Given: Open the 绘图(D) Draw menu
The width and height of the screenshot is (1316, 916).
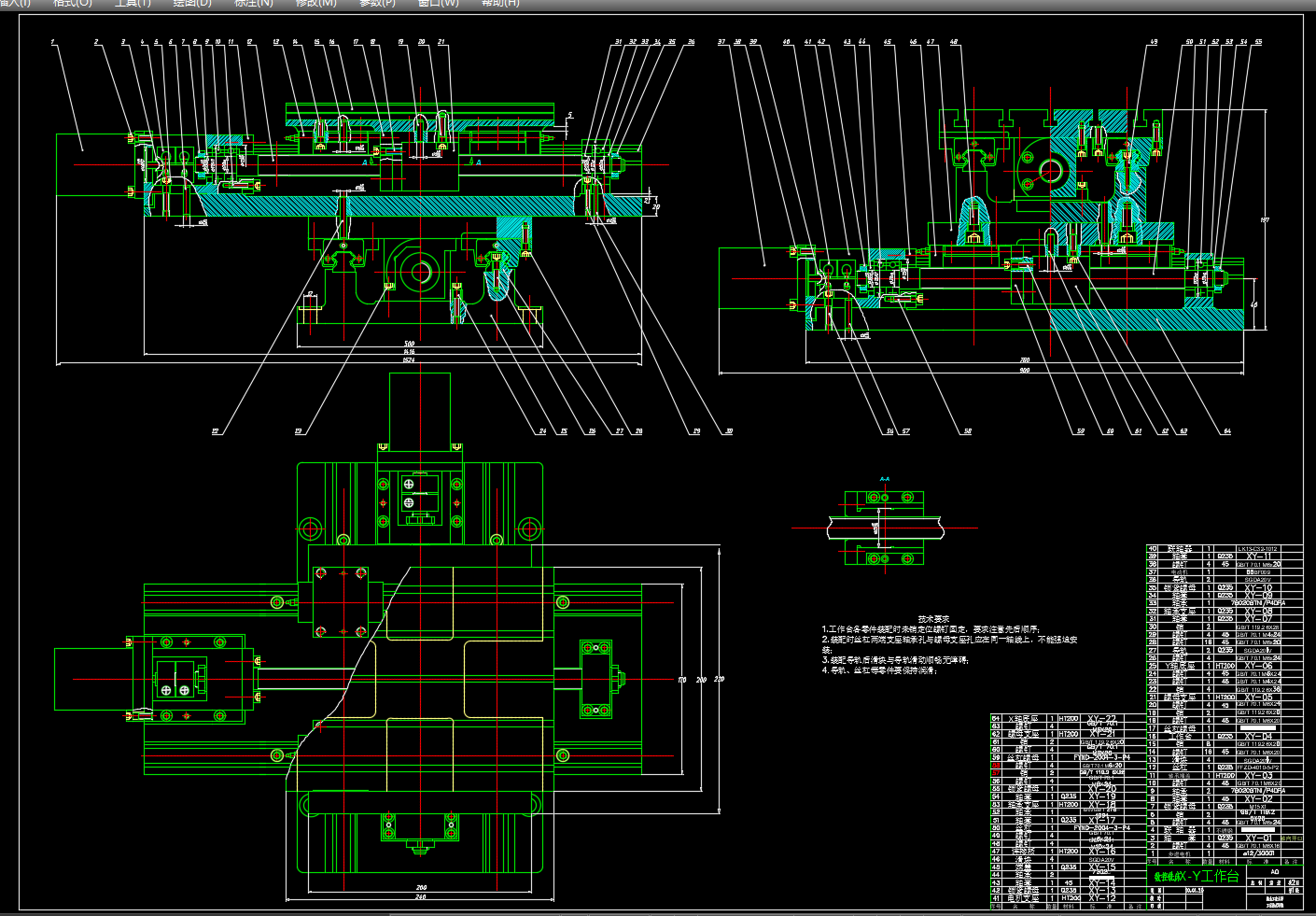Looking at the screenshot, I should (x=192, y=4).
